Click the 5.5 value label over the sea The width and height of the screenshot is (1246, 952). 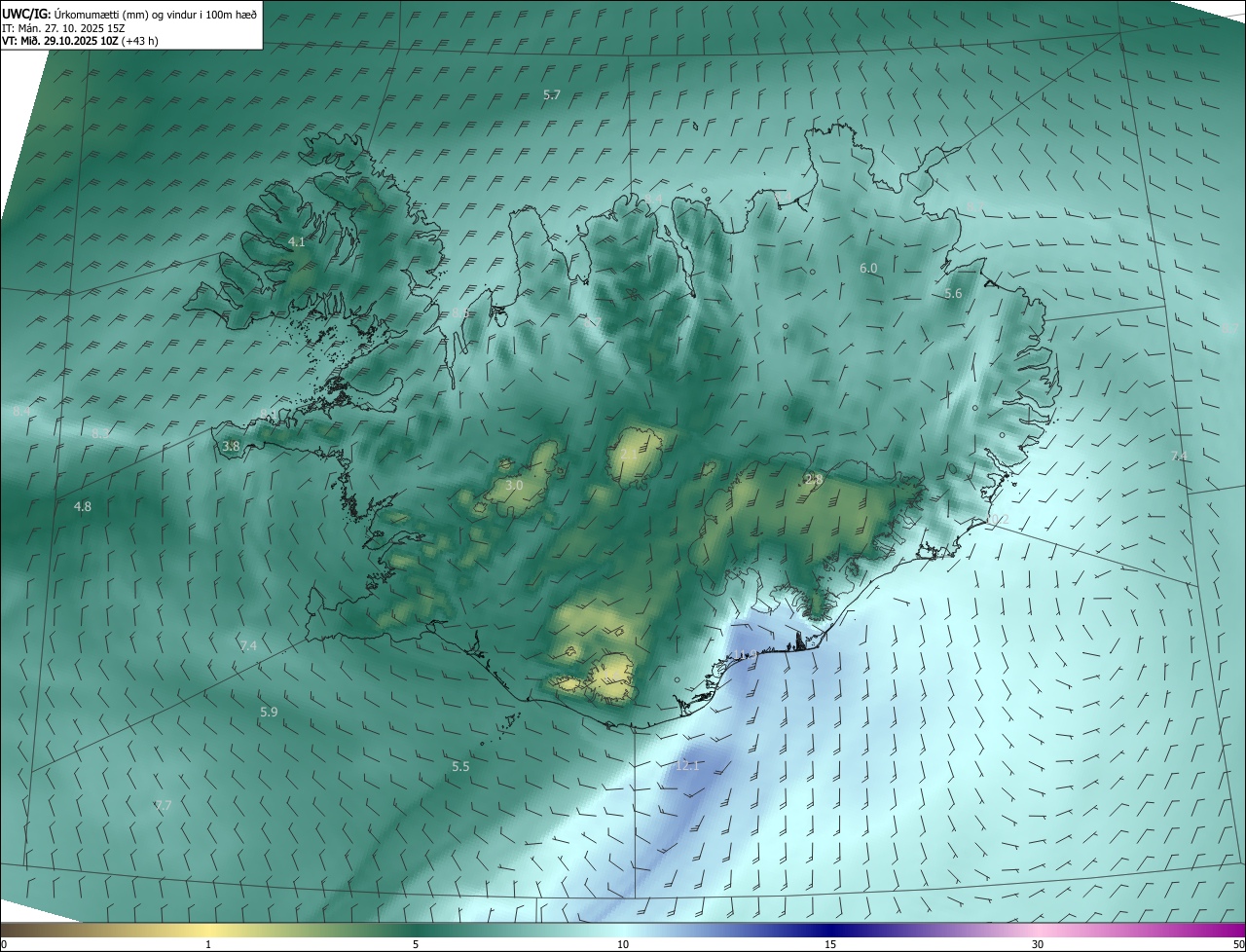(460, 767)
